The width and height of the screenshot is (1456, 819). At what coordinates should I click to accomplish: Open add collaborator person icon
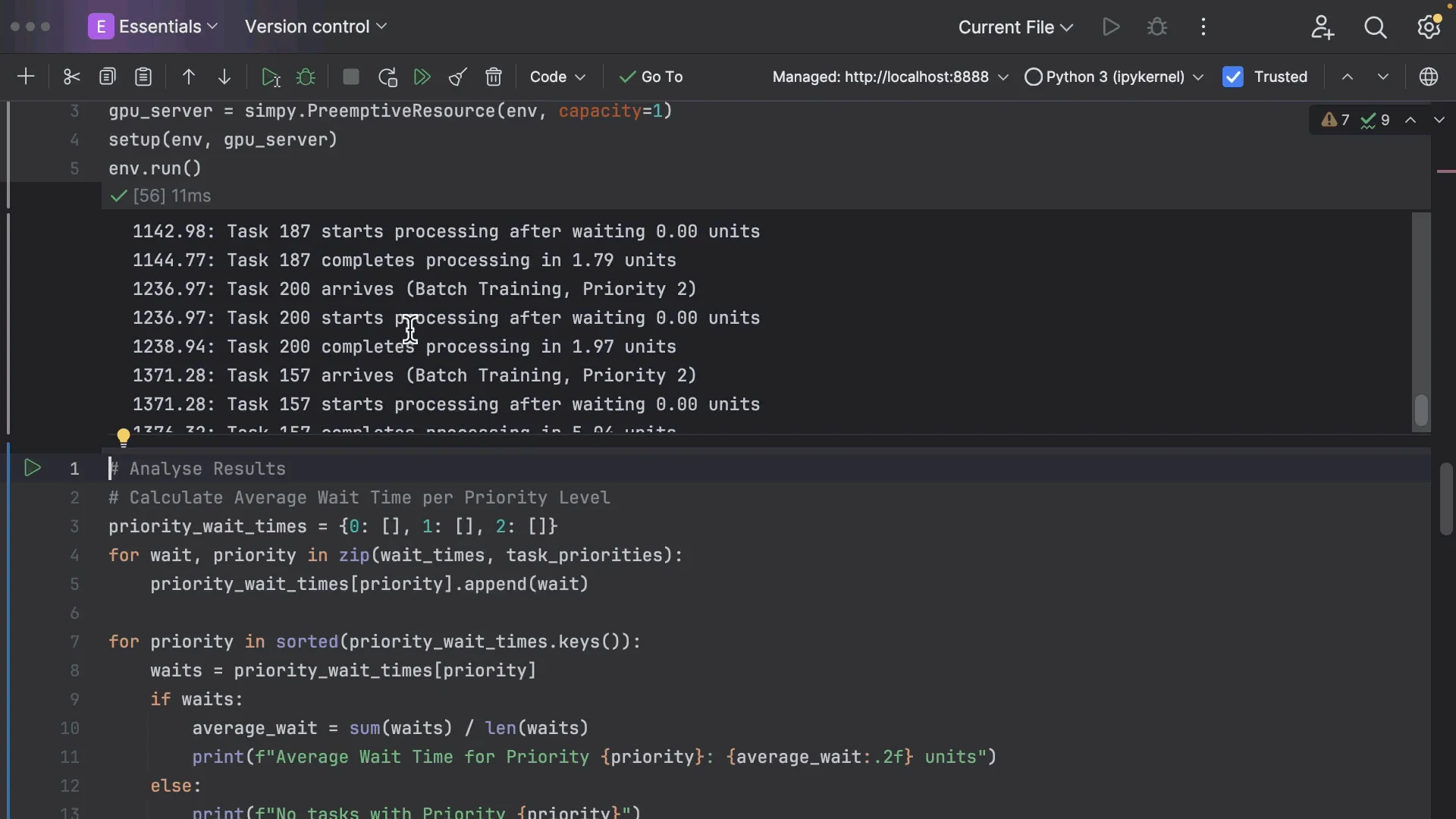1323,27
